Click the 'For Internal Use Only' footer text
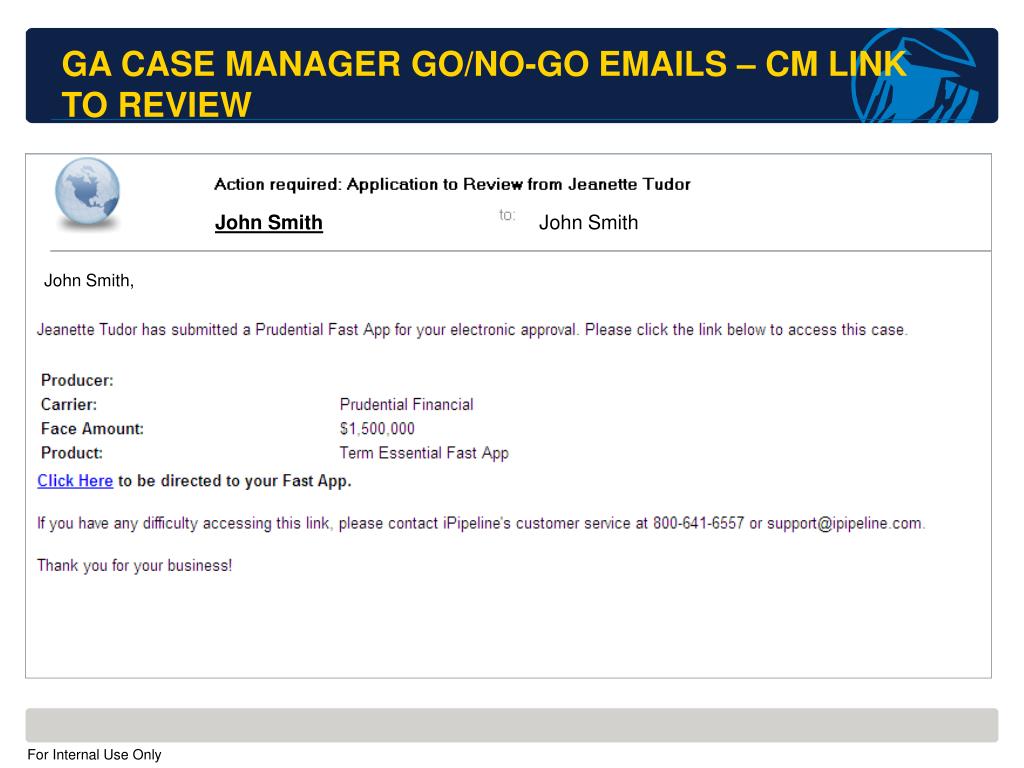 [94, 755]
